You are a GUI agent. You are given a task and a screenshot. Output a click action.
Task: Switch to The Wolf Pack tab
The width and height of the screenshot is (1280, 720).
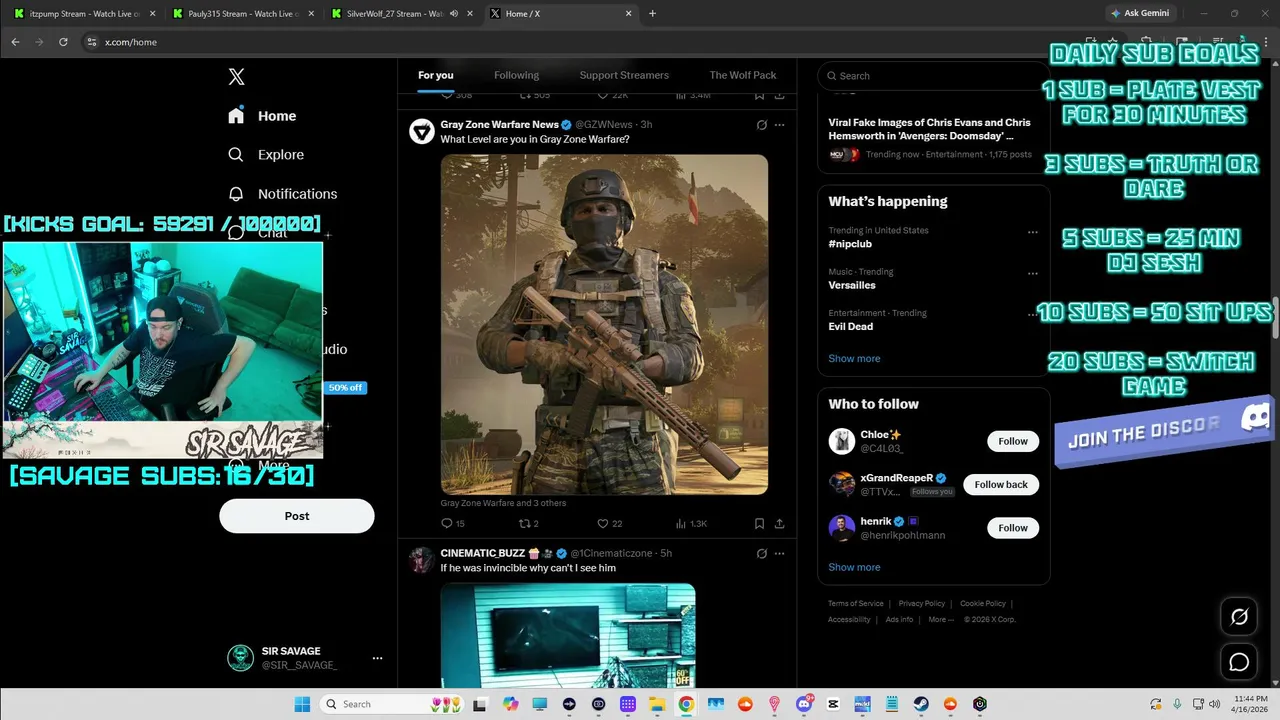pyautogui.click(x=743, y=75)
